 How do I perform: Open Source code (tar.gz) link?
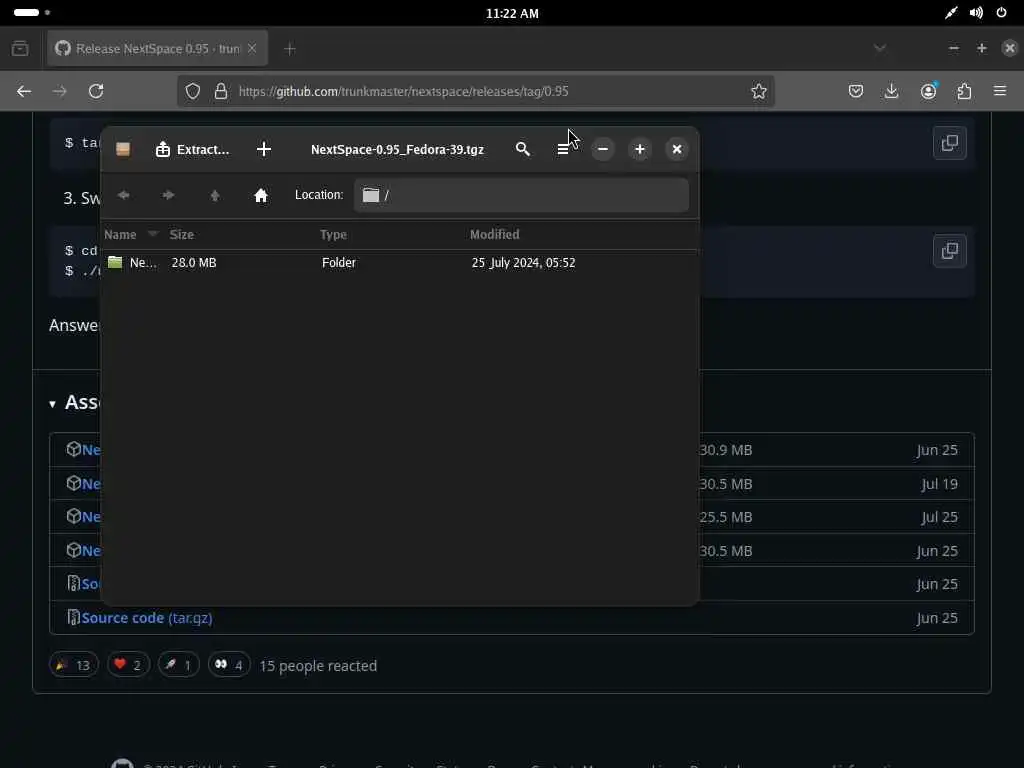(147, 618)
